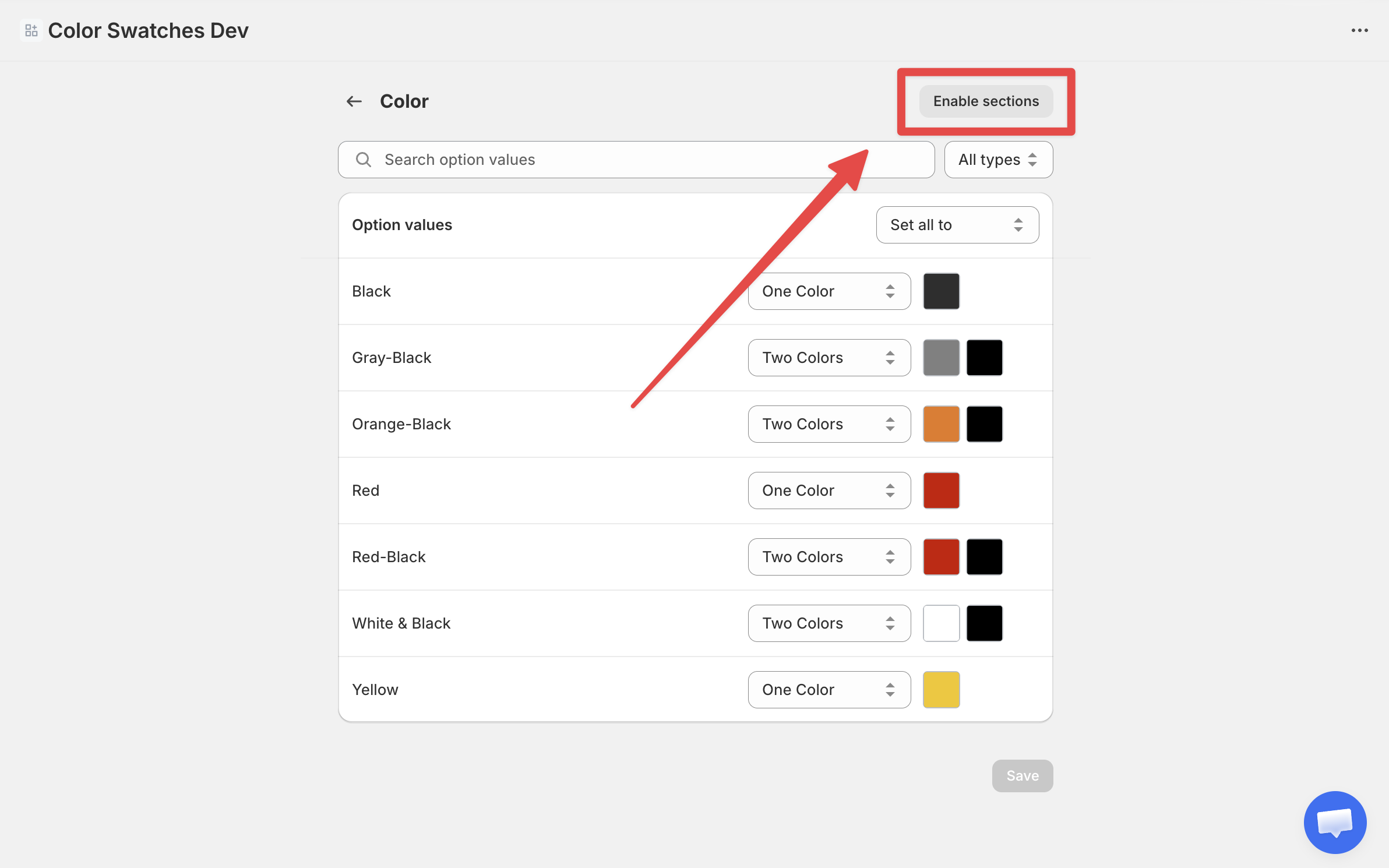Change Black's One Color type dropdown
This screenshot has width=1389, height=868.
point(829,291)
